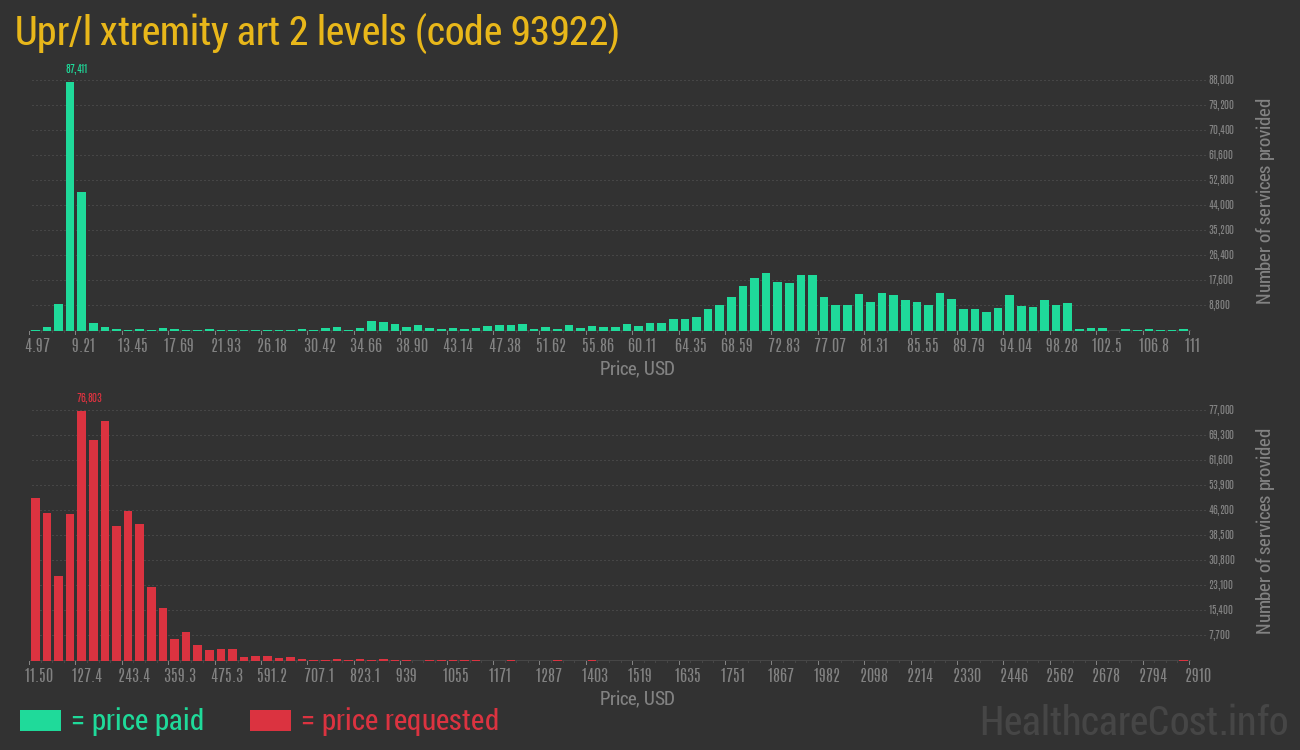Click the 9.21 x-axis tick label
1300x750 pixels.
tap(83, 346)
